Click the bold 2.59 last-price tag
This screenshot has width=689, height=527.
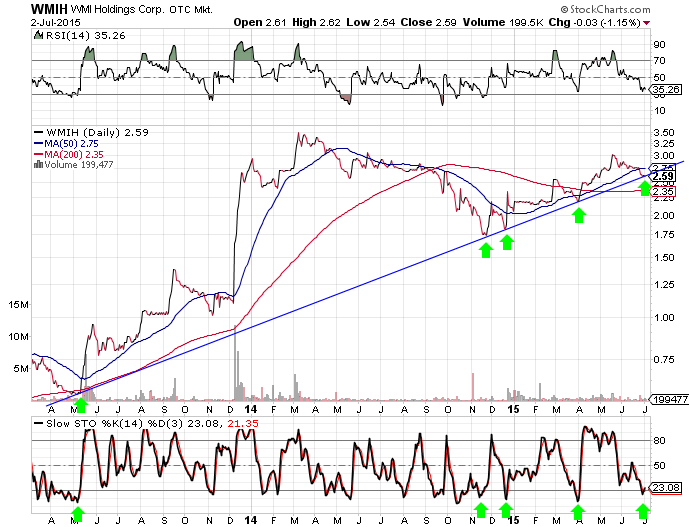664,176
